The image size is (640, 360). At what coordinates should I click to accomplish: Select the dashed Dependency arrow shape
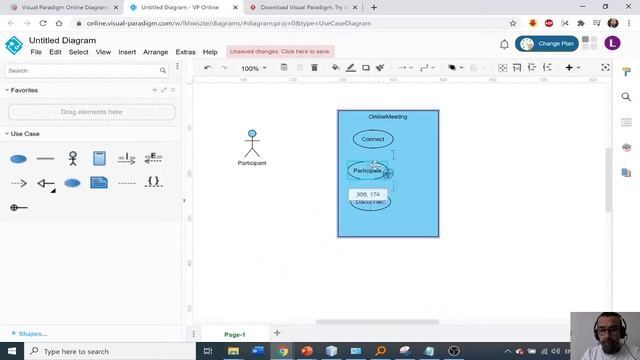pos(19,183)
